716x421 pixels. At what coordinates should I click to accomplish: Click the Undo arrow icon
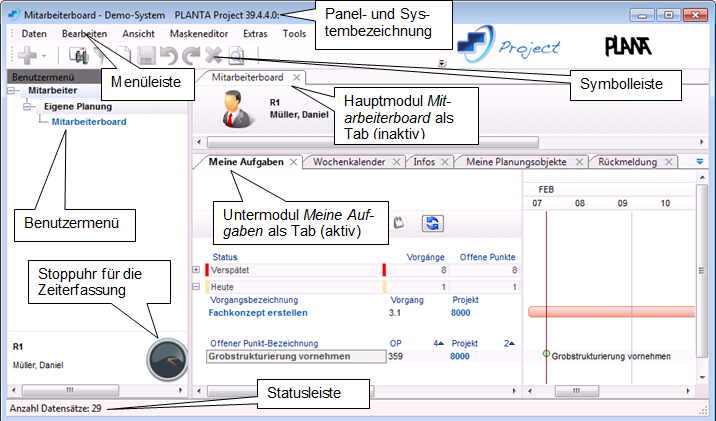pyautogui.click(x=169, y=55)
